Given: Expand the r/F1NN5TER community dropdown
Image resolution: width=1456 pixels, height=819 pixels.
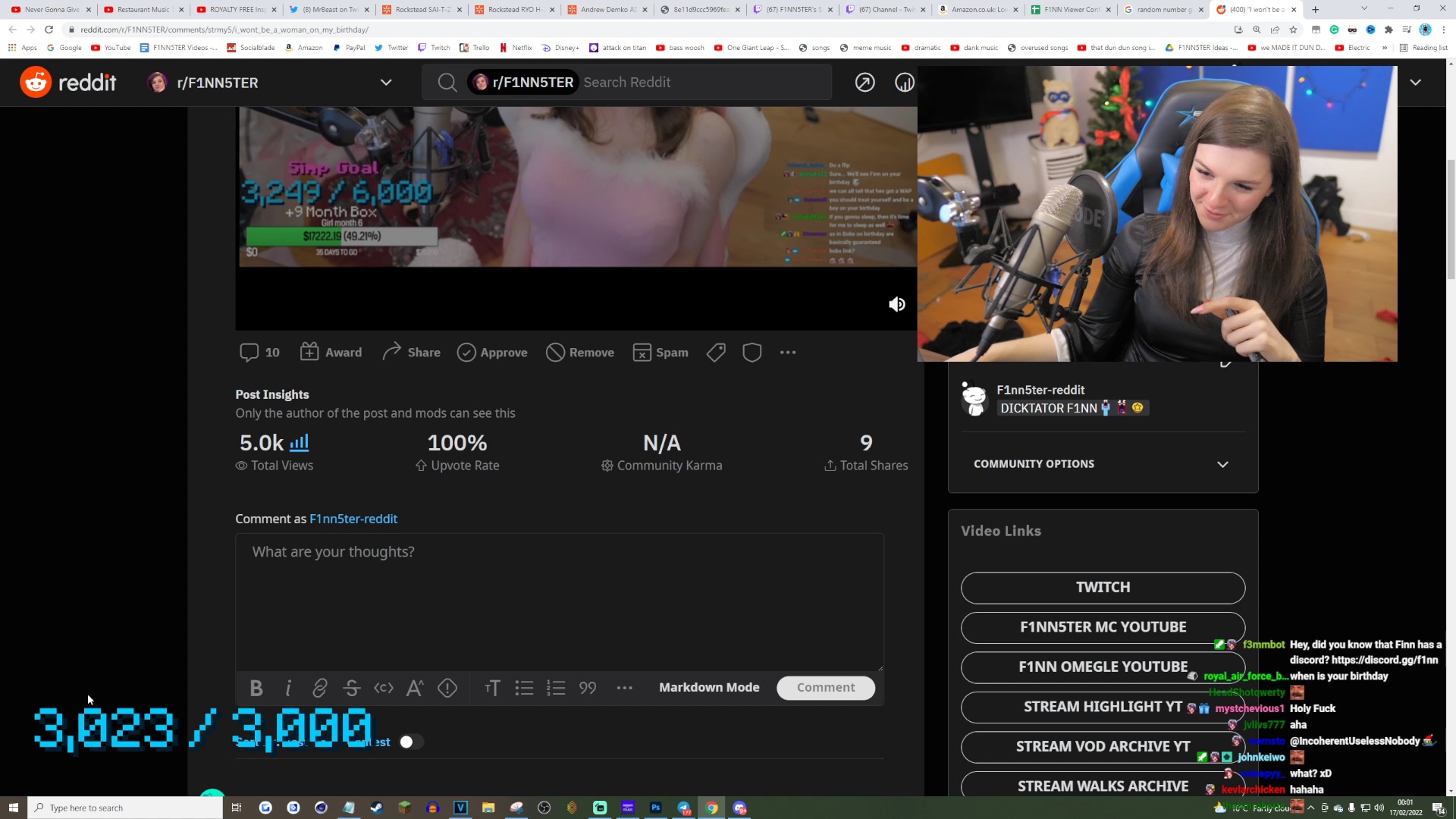Looking at the screenshot, I should click(x=386, y=82).
